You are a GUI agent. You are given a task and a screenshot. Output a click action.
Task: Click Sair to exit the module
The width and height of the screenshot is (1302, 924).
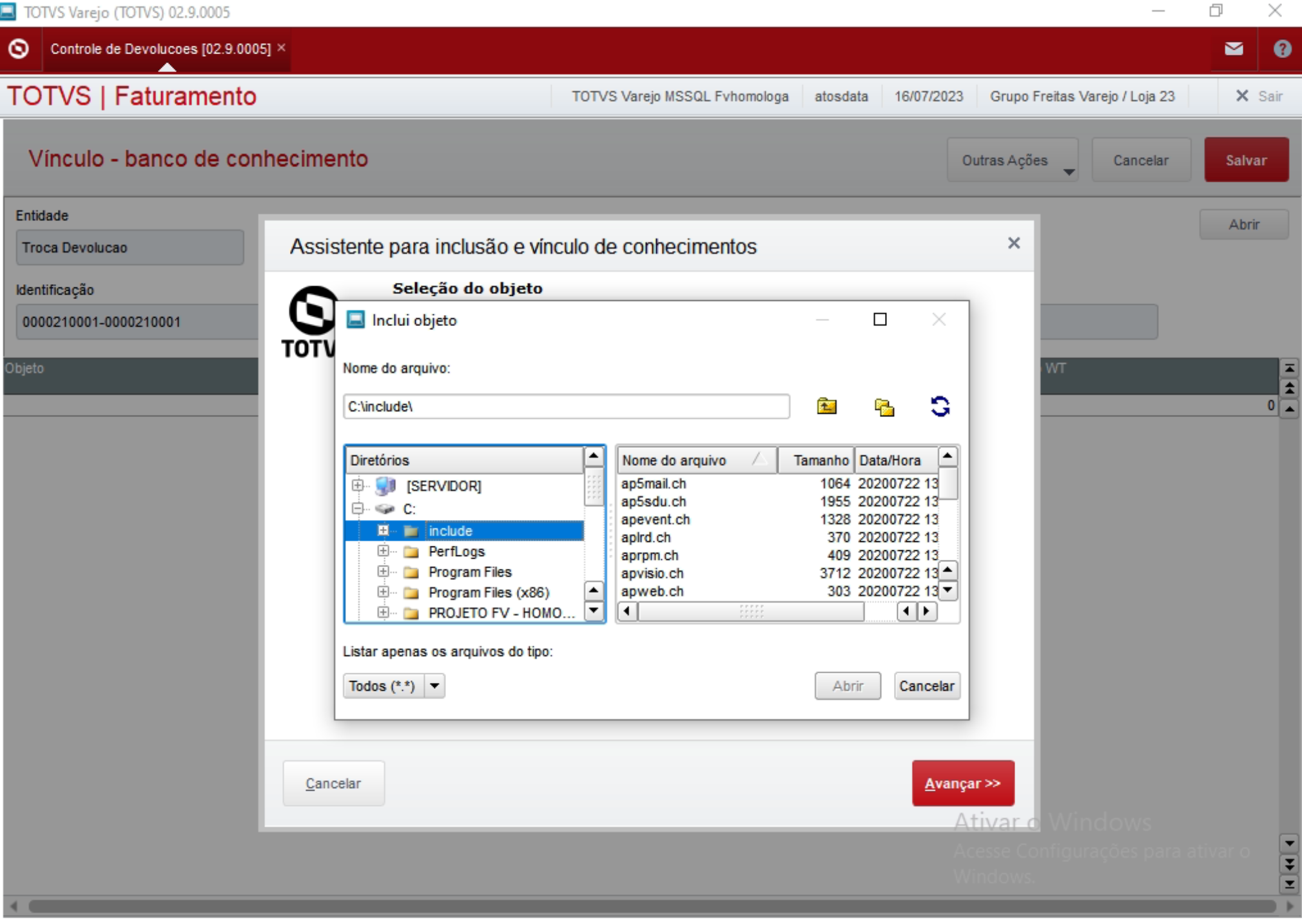click(1259, 96)
